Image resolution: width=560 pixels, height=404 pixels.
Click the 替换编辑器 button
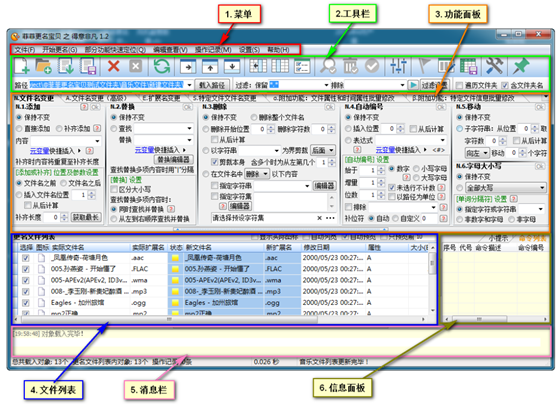pyautogui.click(x=174, y=159)
